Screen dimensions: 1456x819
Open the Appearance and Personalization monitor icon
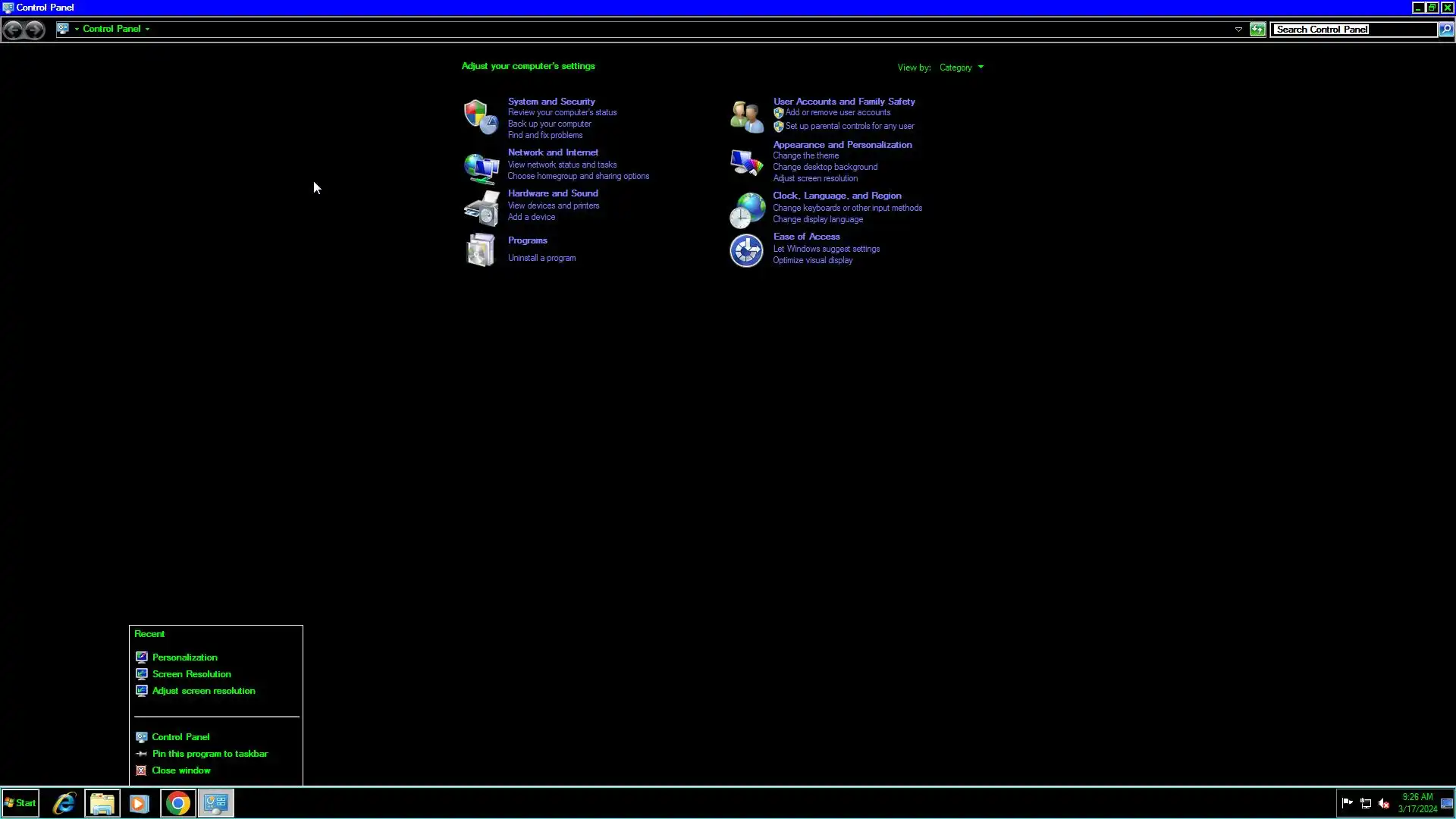746,162
